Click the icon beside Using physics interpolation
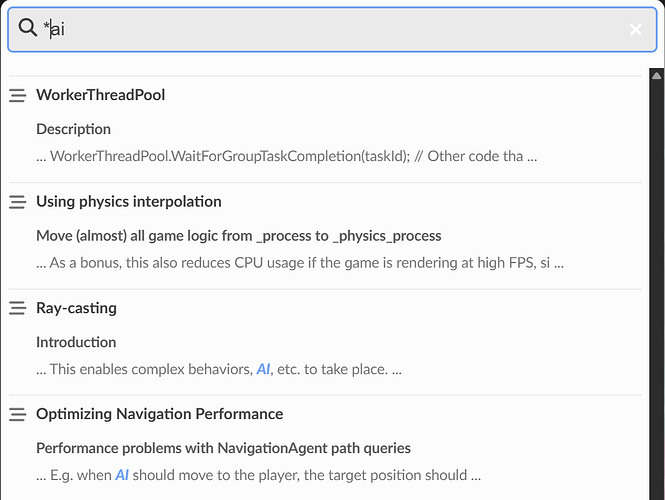The height and width of the screenshot is (500, 665). (x=17, y=202)
